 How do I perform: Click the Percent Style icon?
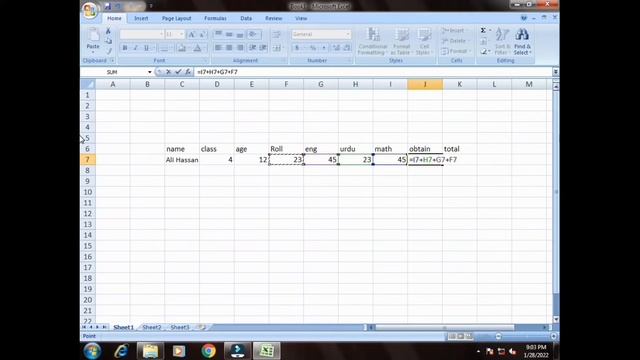(313, 48)
